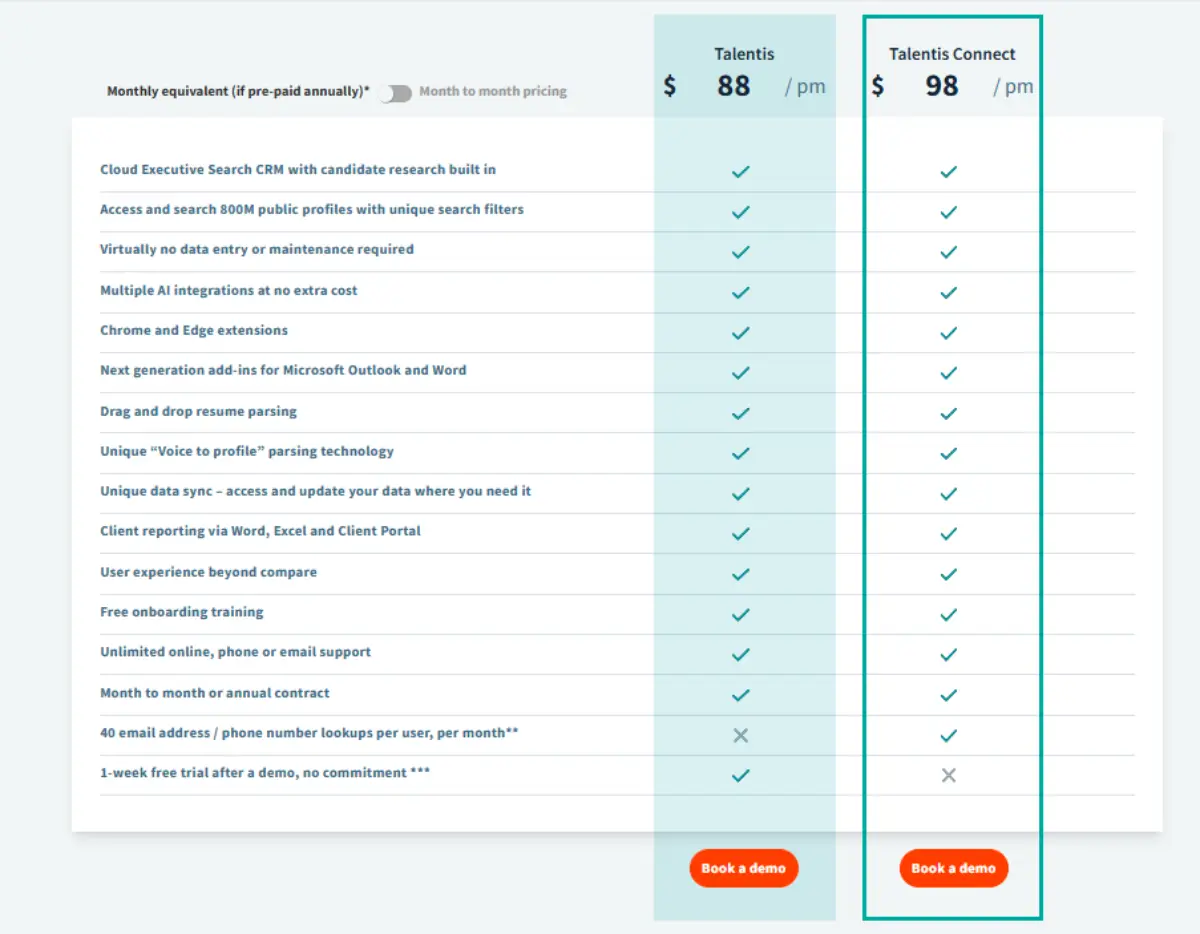
Task: Click 'Virtually no data entry or maintenance required'
Action: 257,250
